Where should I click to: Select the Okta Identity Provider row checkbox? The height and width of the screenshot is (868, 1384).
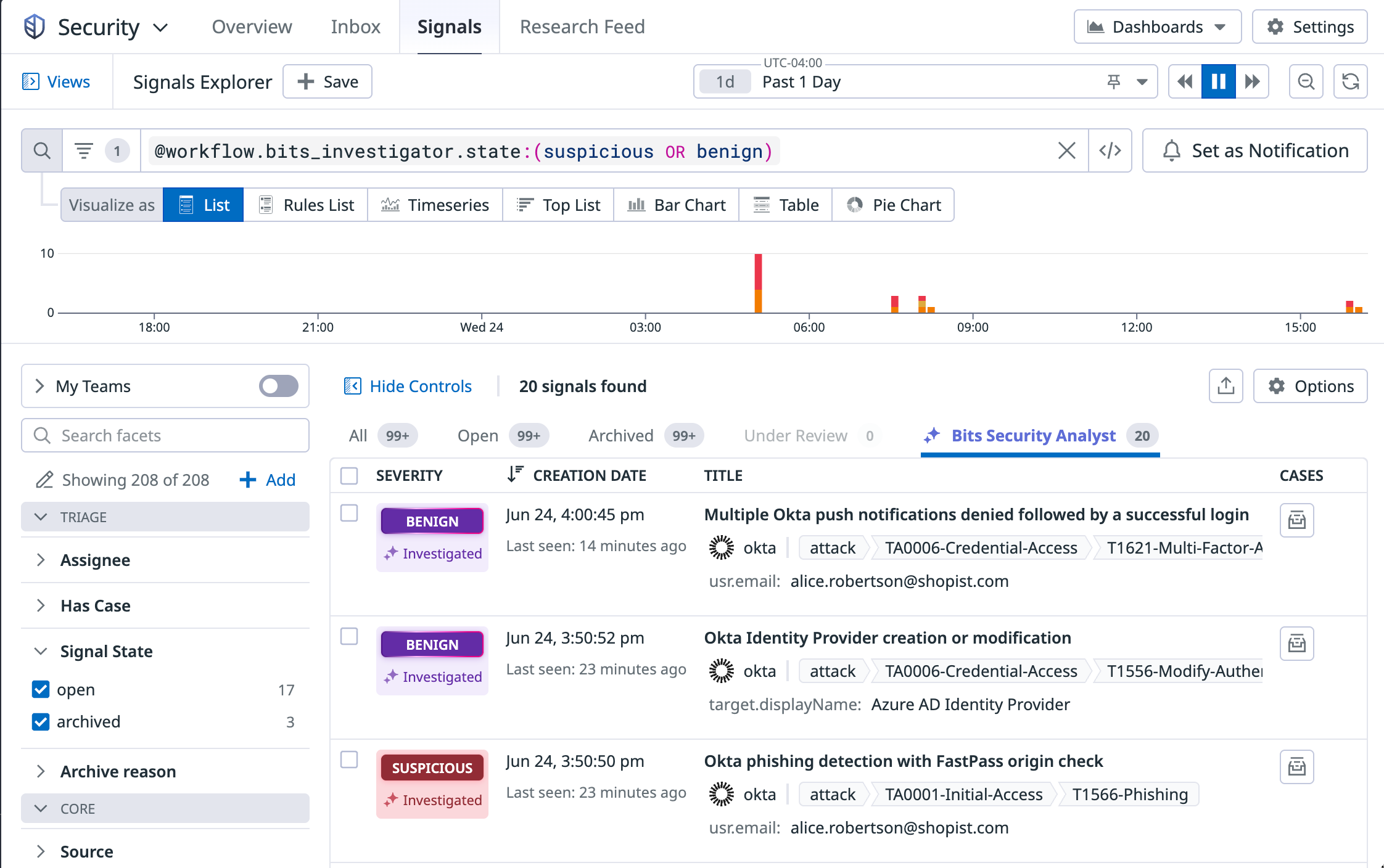(349, 637)
